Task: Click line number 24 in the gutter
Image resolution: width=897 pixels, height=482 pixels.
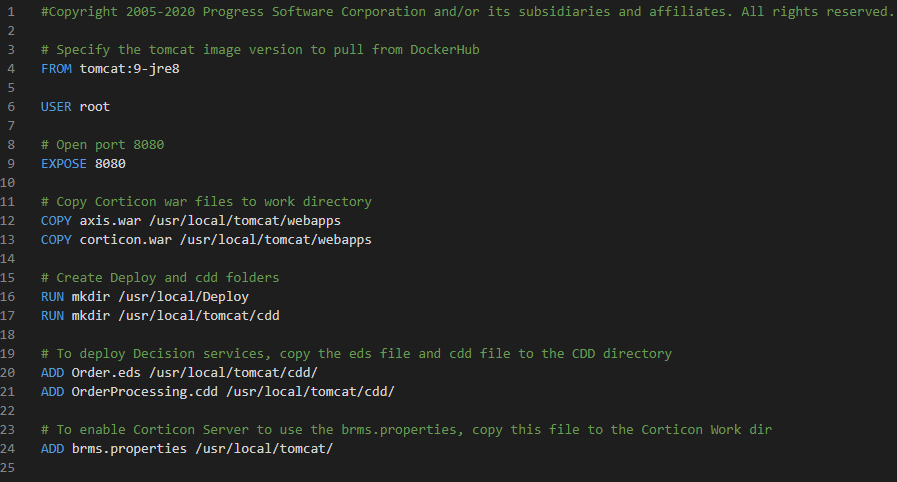Action: tap(10, 448)
